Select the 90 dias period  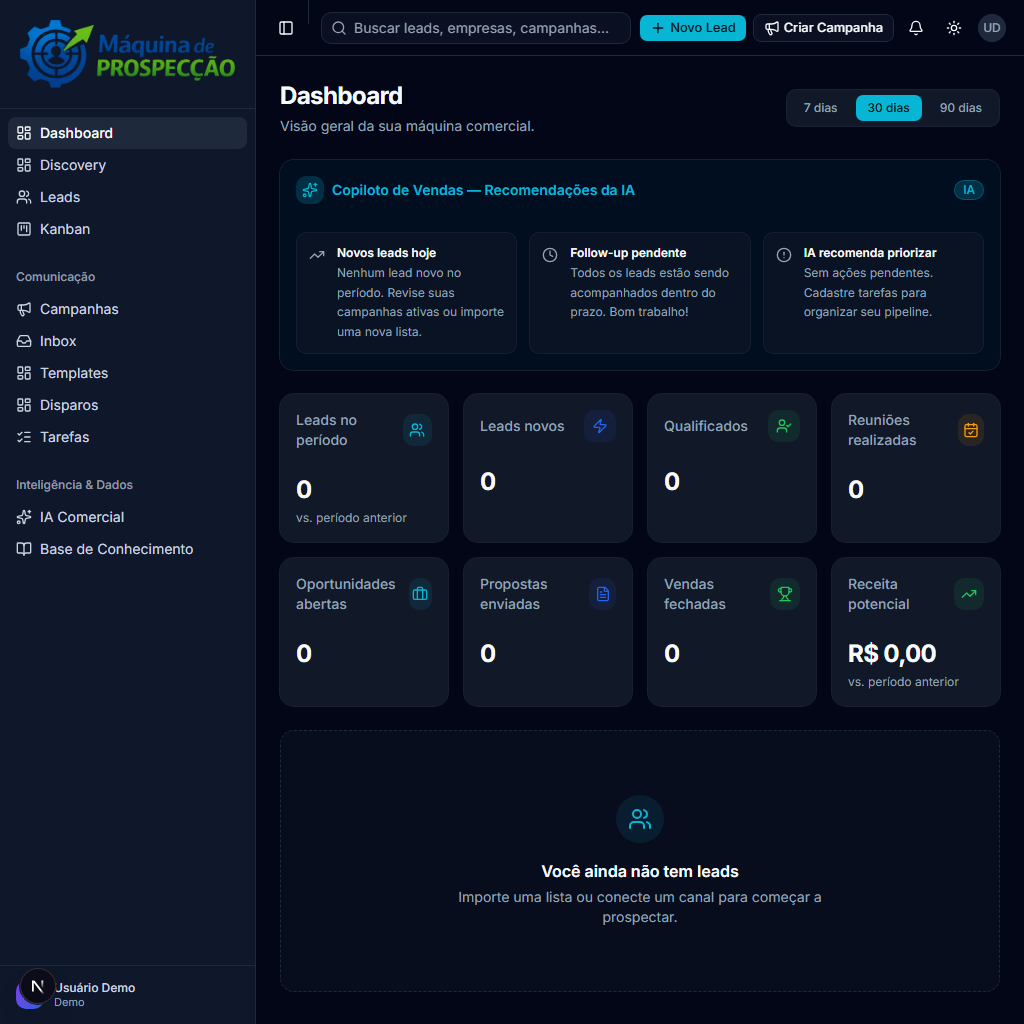point(960,108)
